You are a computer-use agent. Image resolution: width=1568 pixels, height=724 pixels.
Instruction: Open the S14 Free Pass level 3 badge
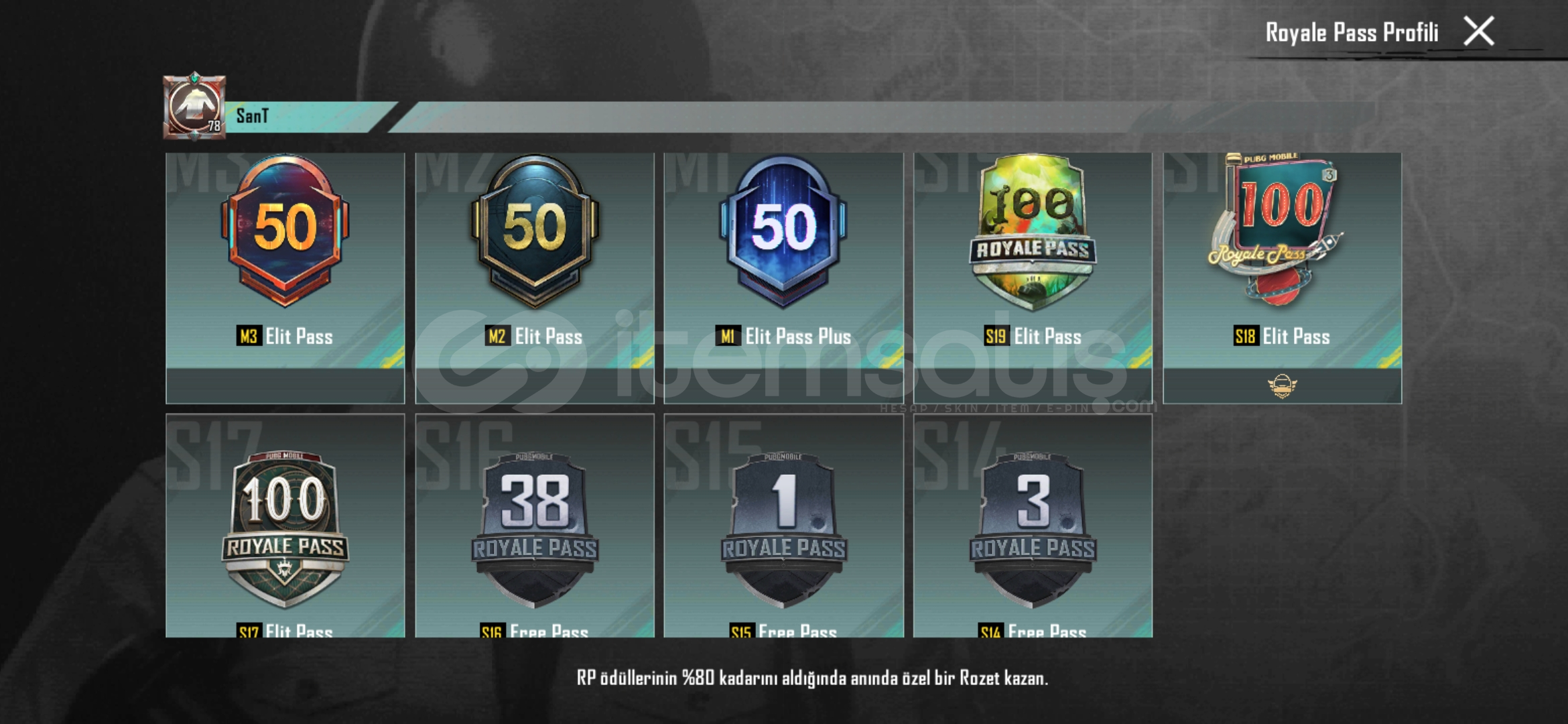pyautogui.click(x=1033, y=530)
